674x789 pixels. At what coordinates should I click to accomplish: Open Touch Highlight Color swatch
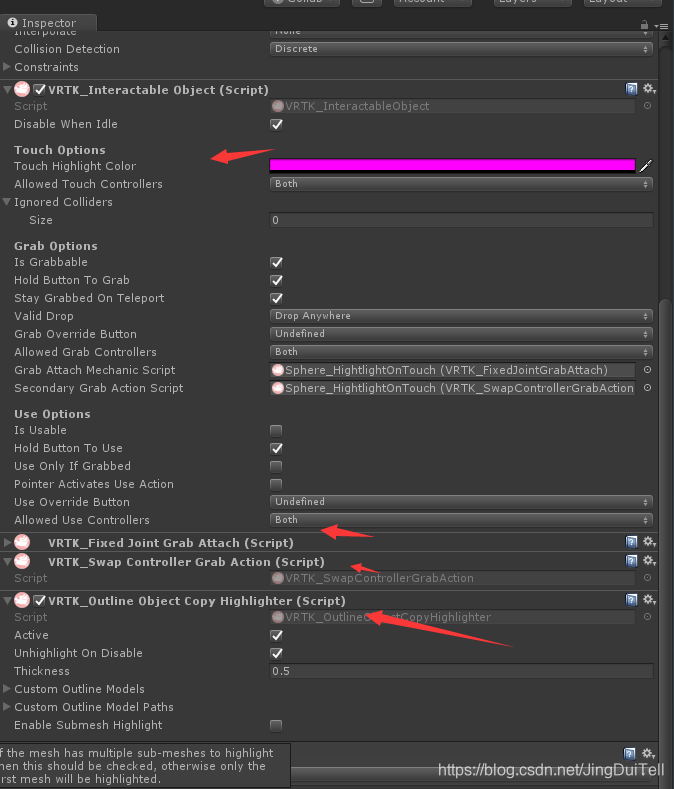[452, 166]
